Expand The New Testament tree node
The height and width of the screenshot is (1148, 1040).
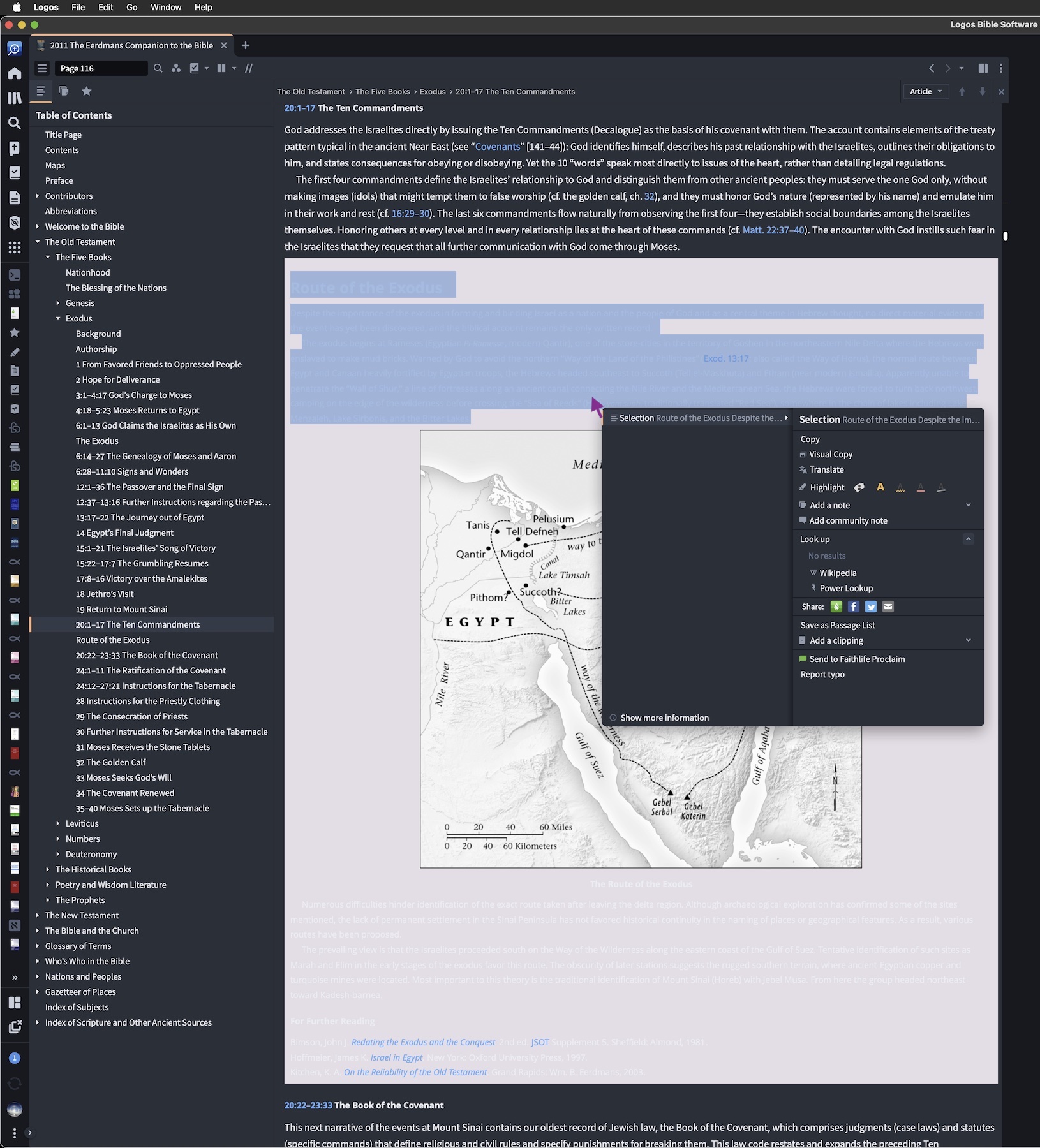(x=38, y=915)
